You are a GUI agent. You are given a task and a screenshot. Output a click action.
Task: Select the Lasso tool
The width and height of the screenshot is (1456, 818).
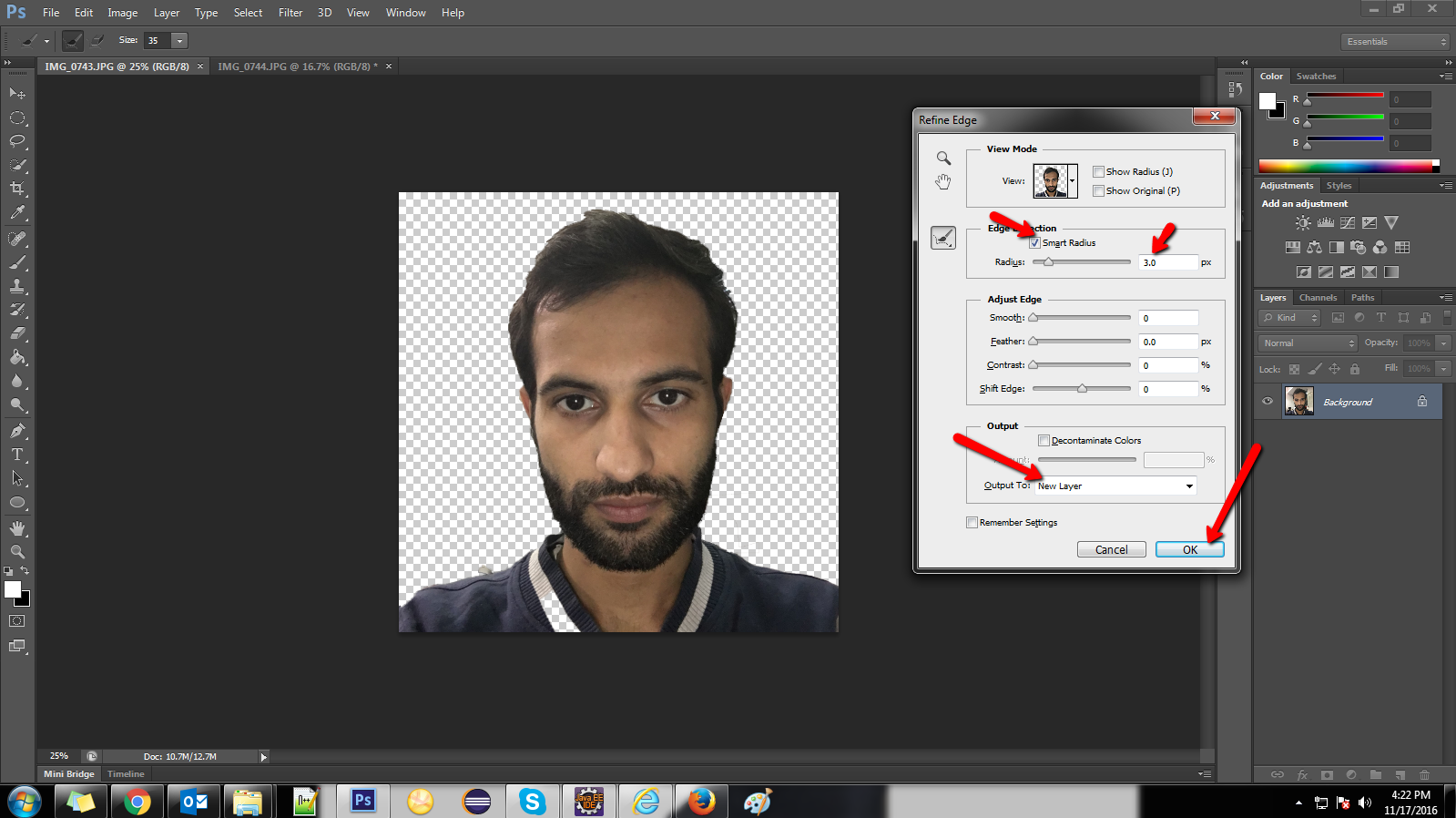pos(17,141)
